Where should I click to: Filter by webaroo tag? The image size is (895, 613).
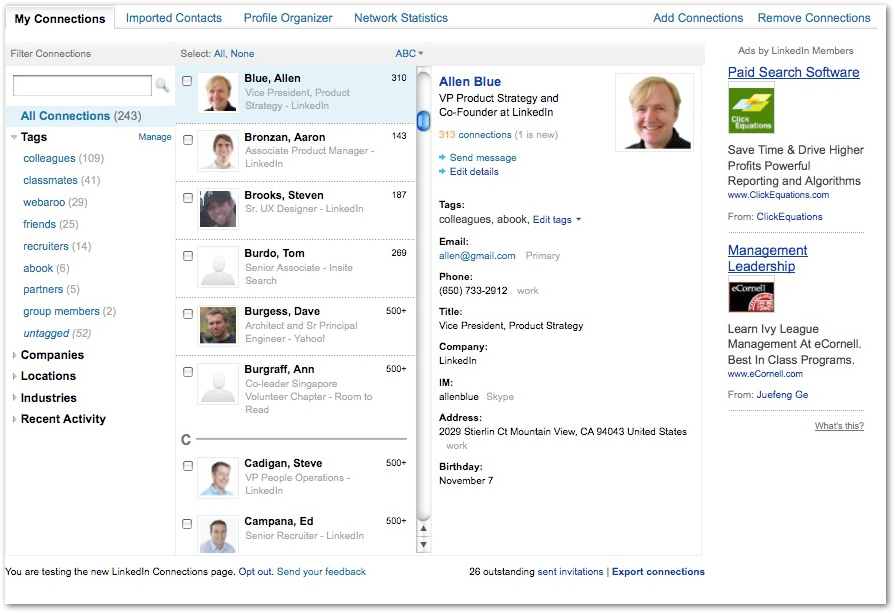[44, 202]
